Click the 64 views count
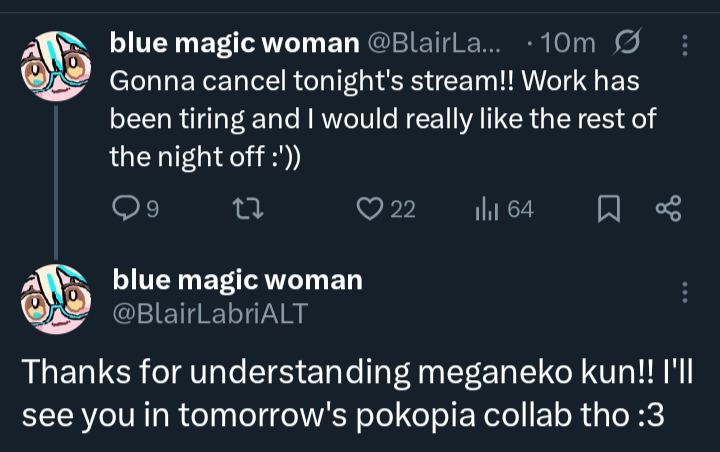Screen dimensions: 720x452 [520, 209]
